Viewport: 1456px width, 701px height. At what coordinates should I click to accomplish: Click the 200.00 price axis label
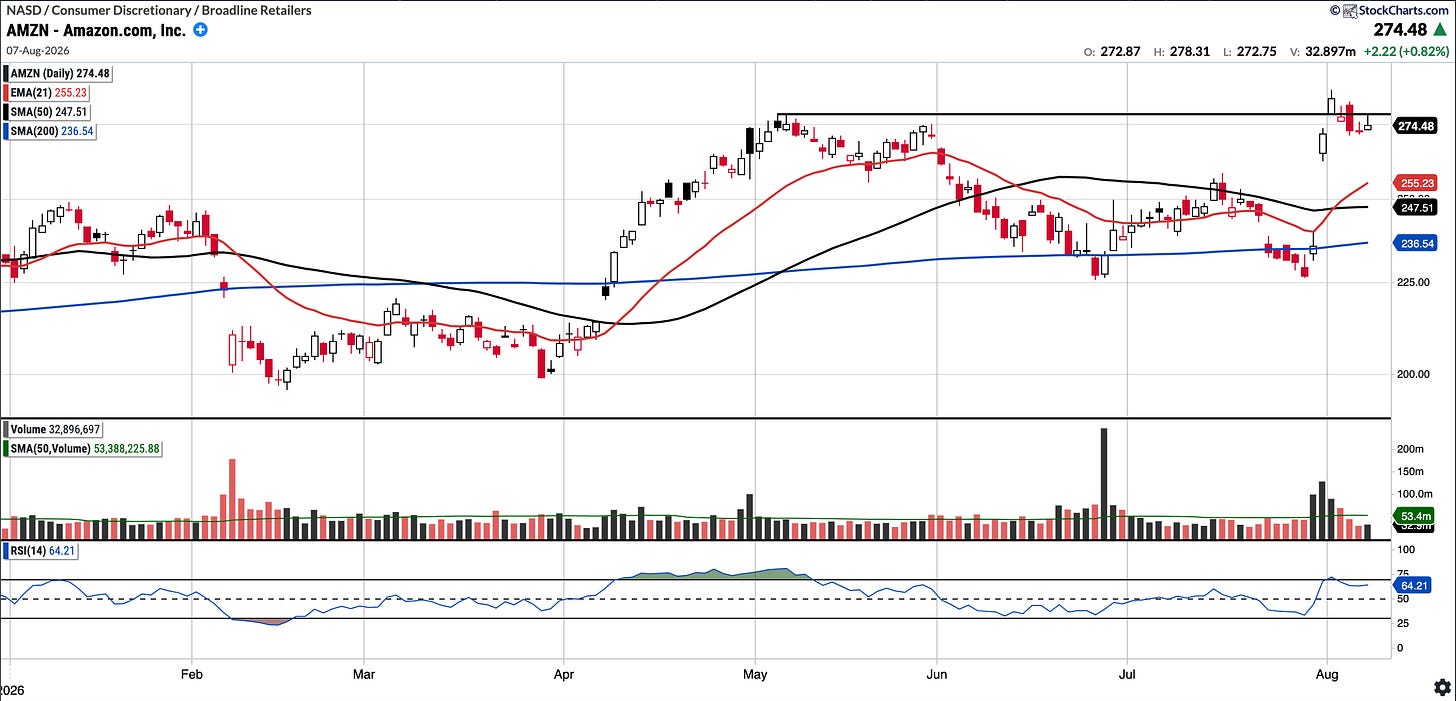coord(1412,374)
